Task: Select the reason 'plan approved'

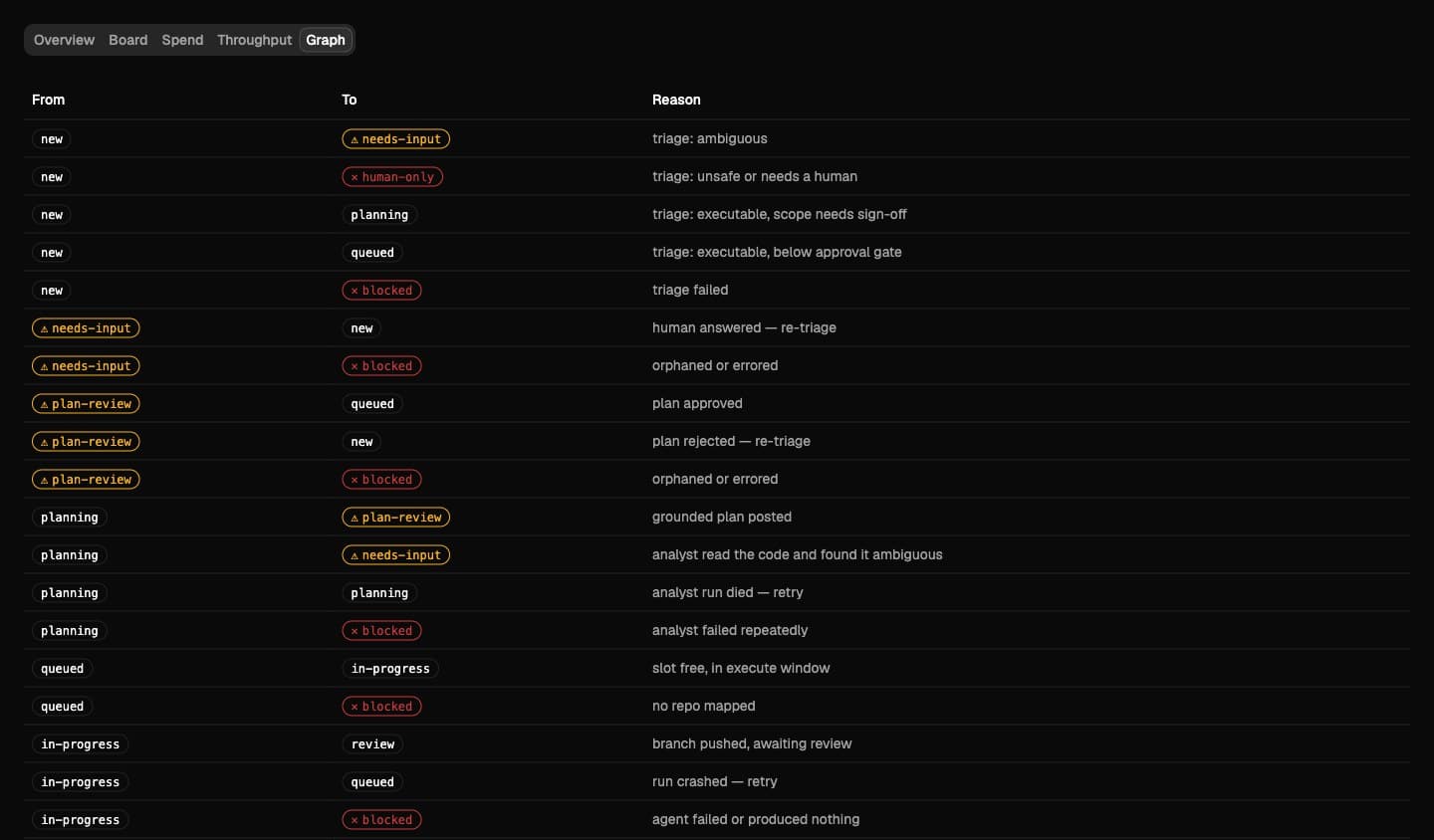Action: point(697,404)
